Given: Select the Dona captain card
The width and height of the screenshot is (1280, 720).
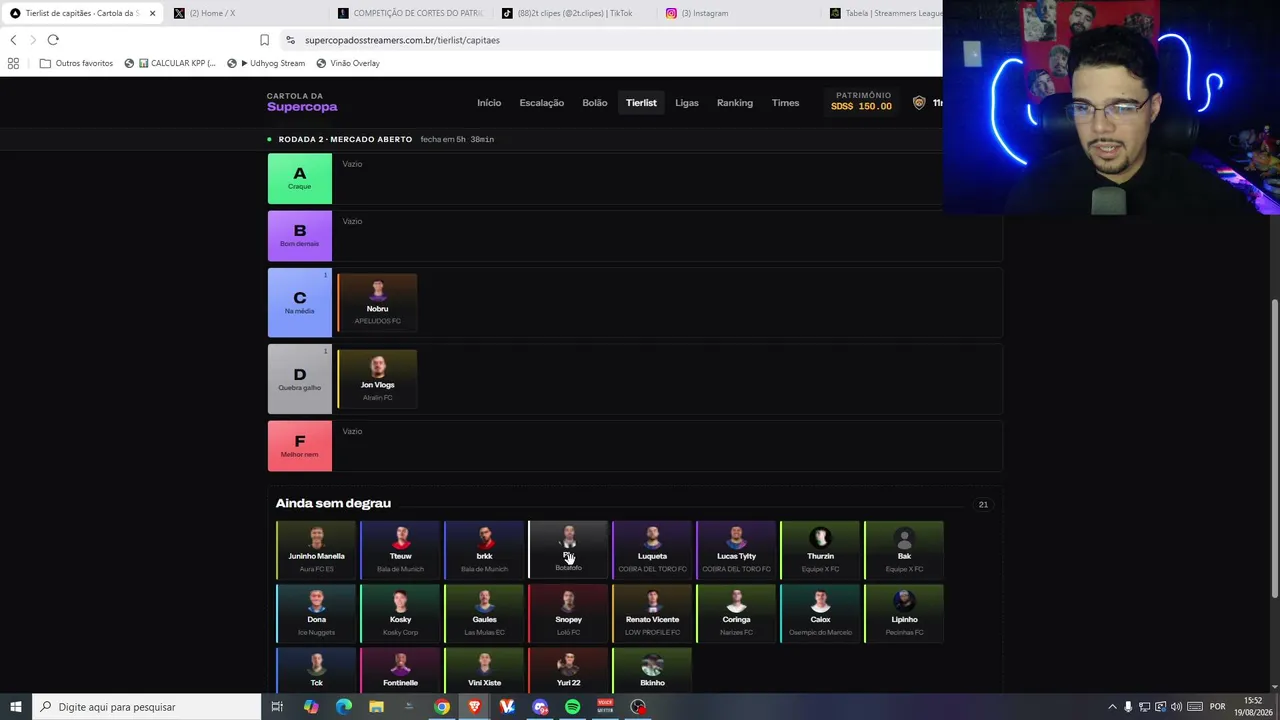Looking at the screenshot, I should coord(316,613).
